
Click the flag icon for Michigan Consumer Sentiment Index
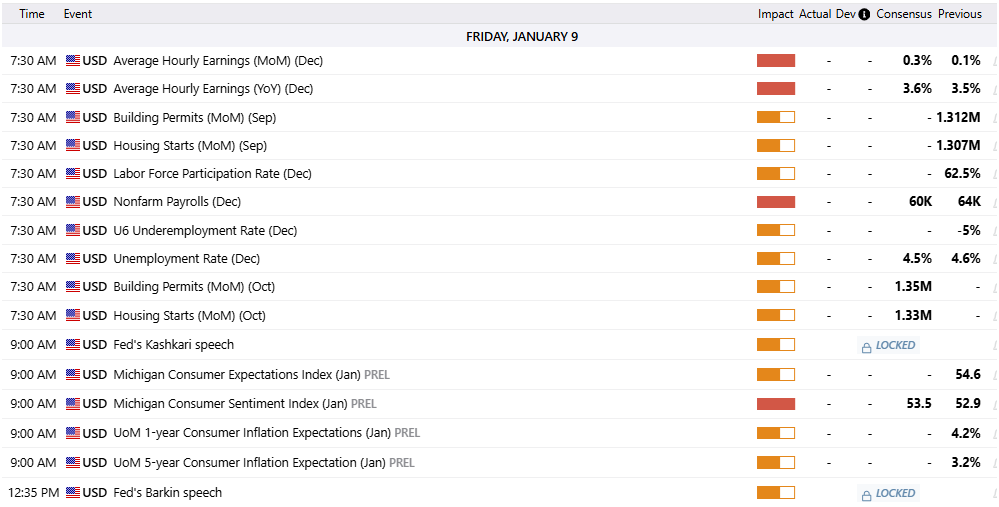tap(72, 404)
